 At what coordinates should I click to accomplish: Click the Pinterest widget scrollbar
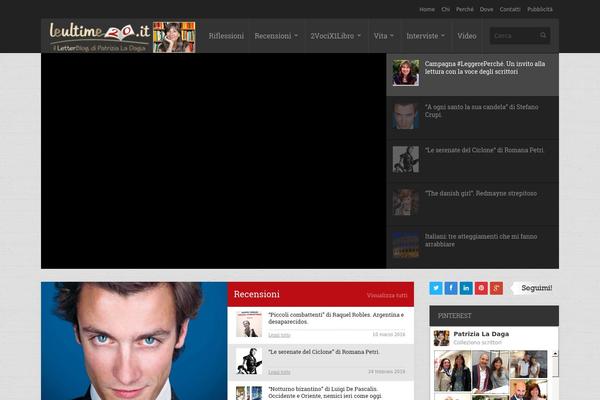pyautogui.click(x=555, y=374)
